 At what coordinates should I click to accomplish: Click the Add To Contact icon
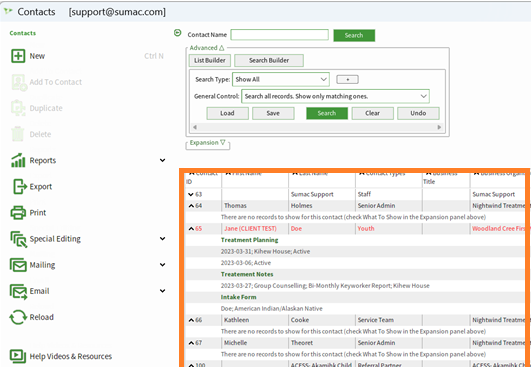pos(19,82)
